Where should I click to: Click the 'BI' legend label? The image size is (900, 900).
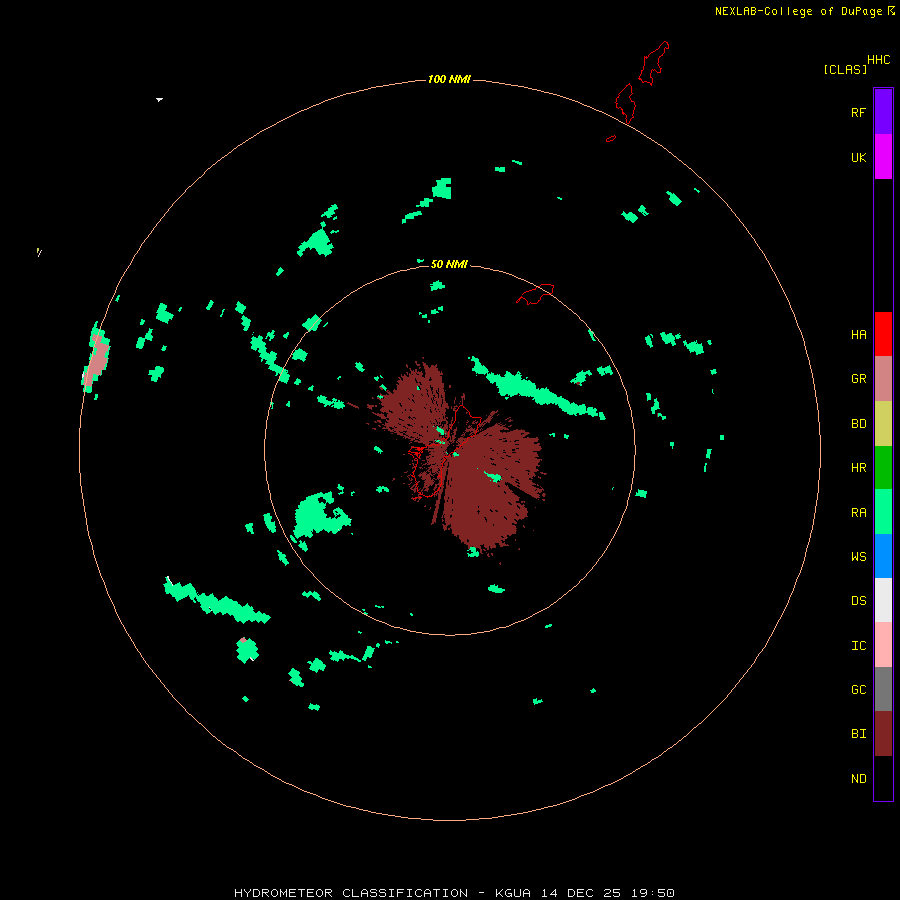[x=858, y=734]
